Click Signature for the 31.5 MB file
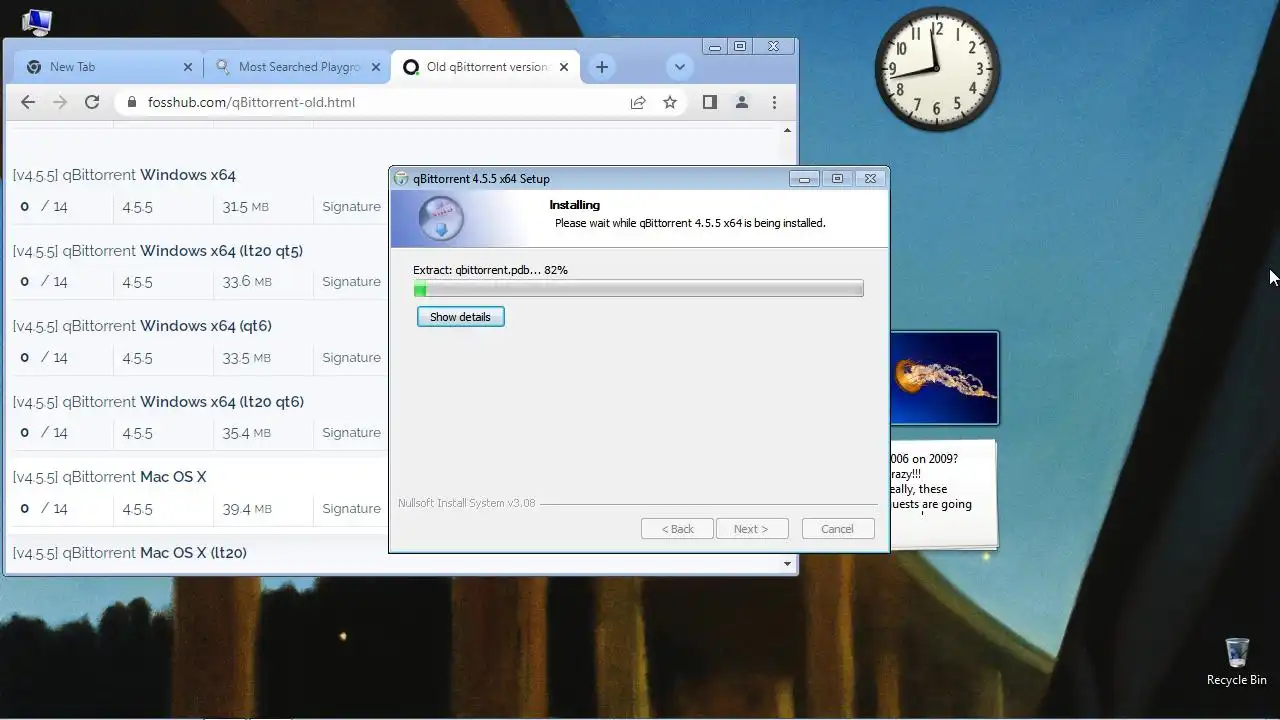 351,207
